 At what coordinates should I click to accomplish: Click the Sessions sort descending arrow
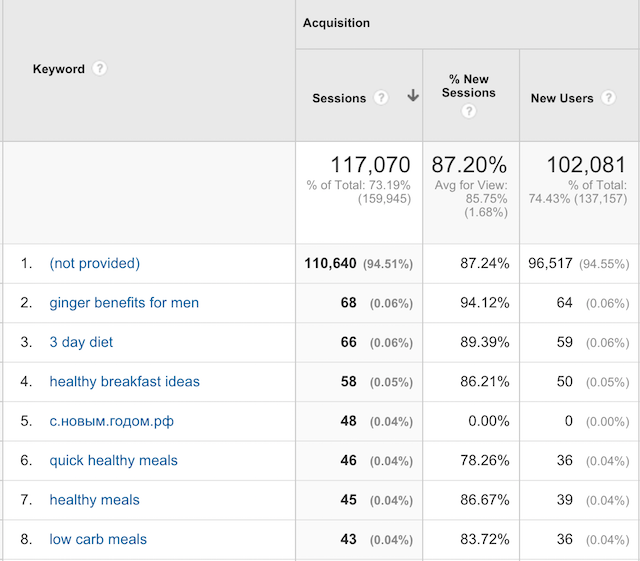[413, 96]
